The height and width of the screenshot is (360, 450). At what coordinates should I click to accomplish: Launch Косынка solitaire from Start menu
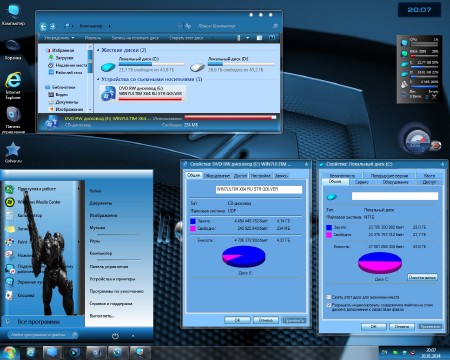[x=26, y=295]
